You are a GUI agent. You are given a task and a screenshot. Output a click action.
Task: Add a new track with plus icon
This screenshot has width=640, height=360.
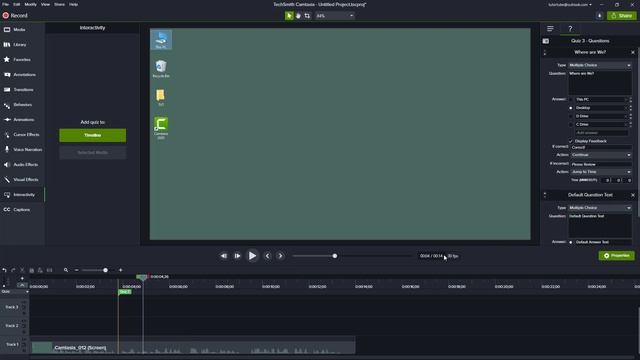point(22,278)
